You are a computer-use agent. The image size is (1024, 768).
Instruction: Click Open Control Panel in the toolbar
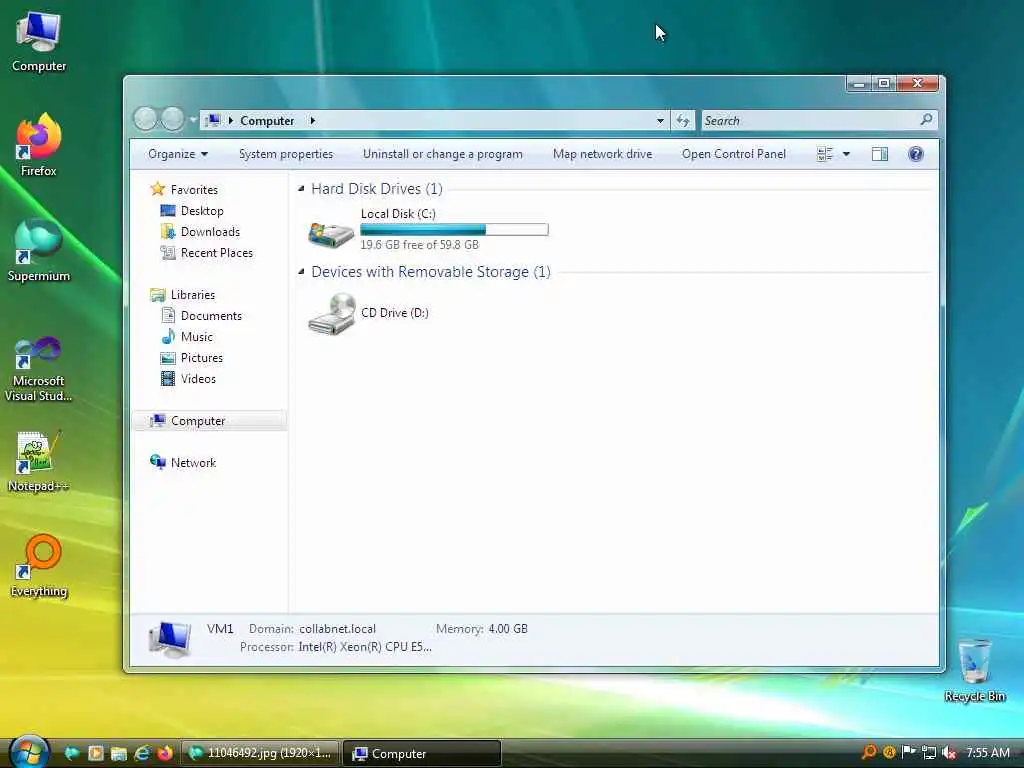[734, 154]
